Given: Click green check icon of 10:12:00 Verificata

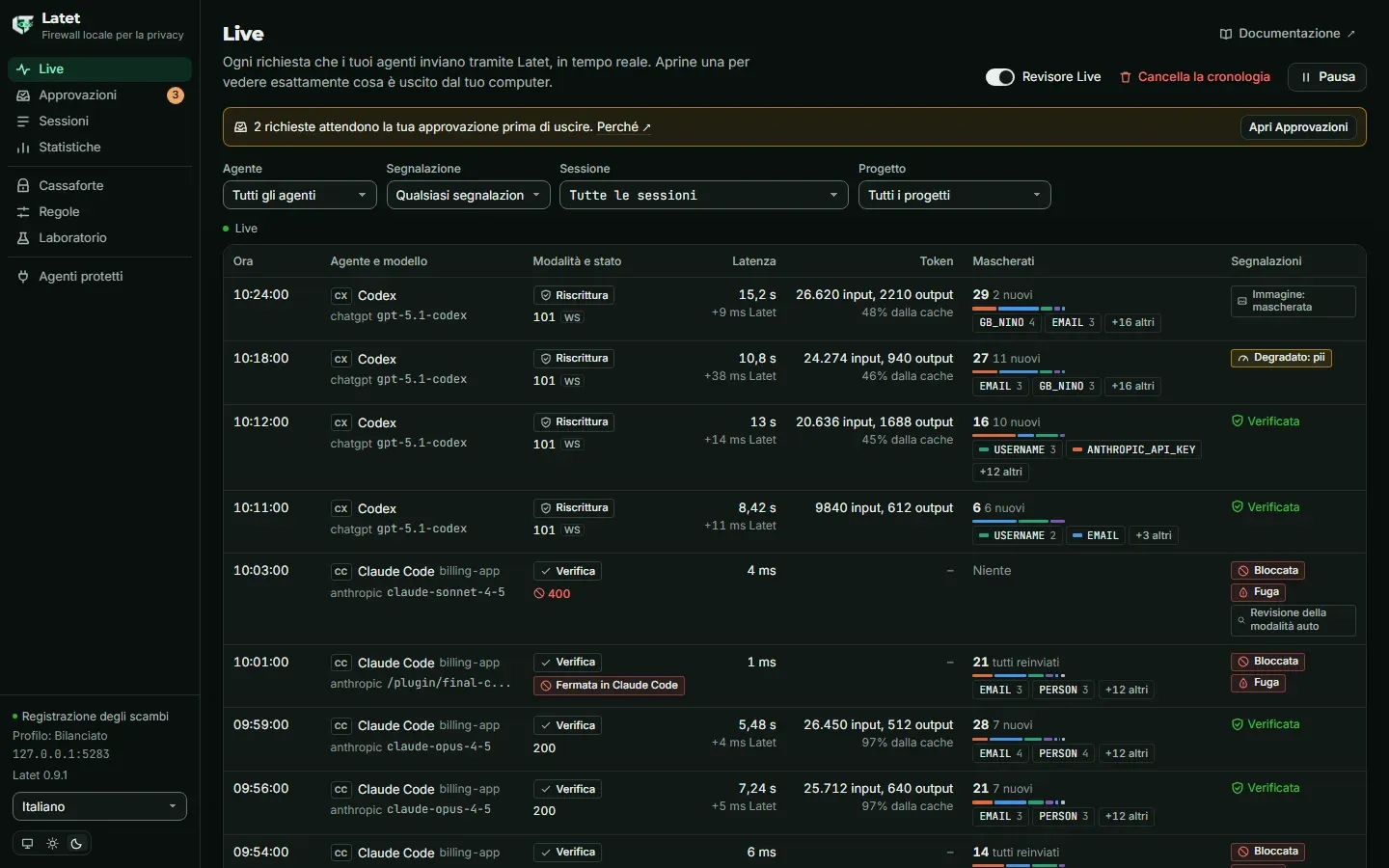Looking at the screenshot, I should point(1238,421).
